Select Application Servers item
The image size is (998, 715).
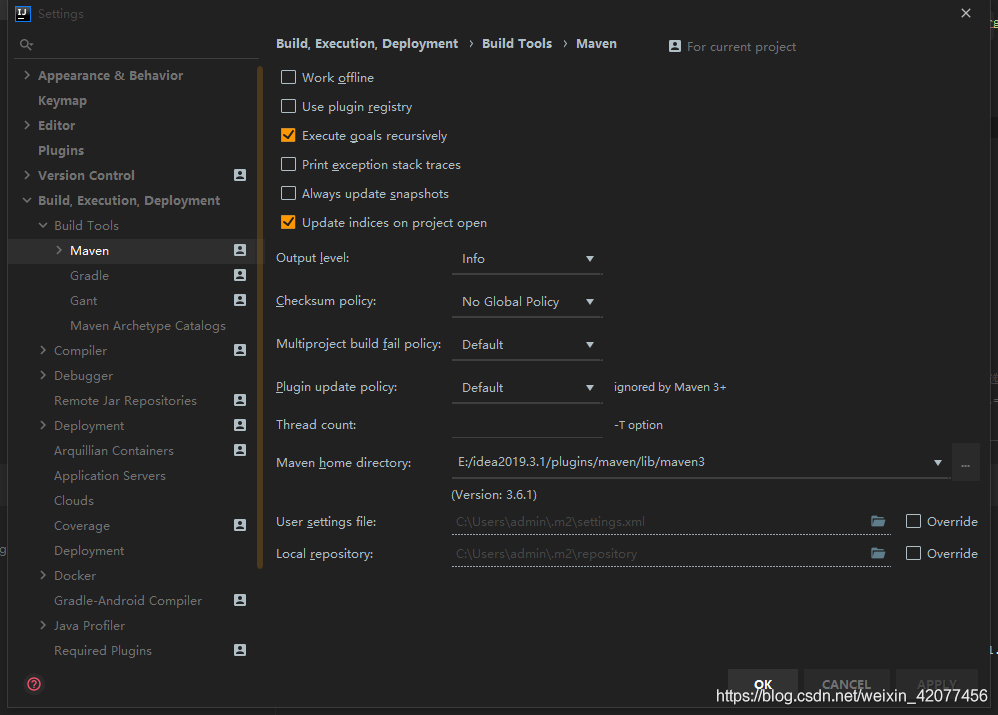[x=109, y=476]
